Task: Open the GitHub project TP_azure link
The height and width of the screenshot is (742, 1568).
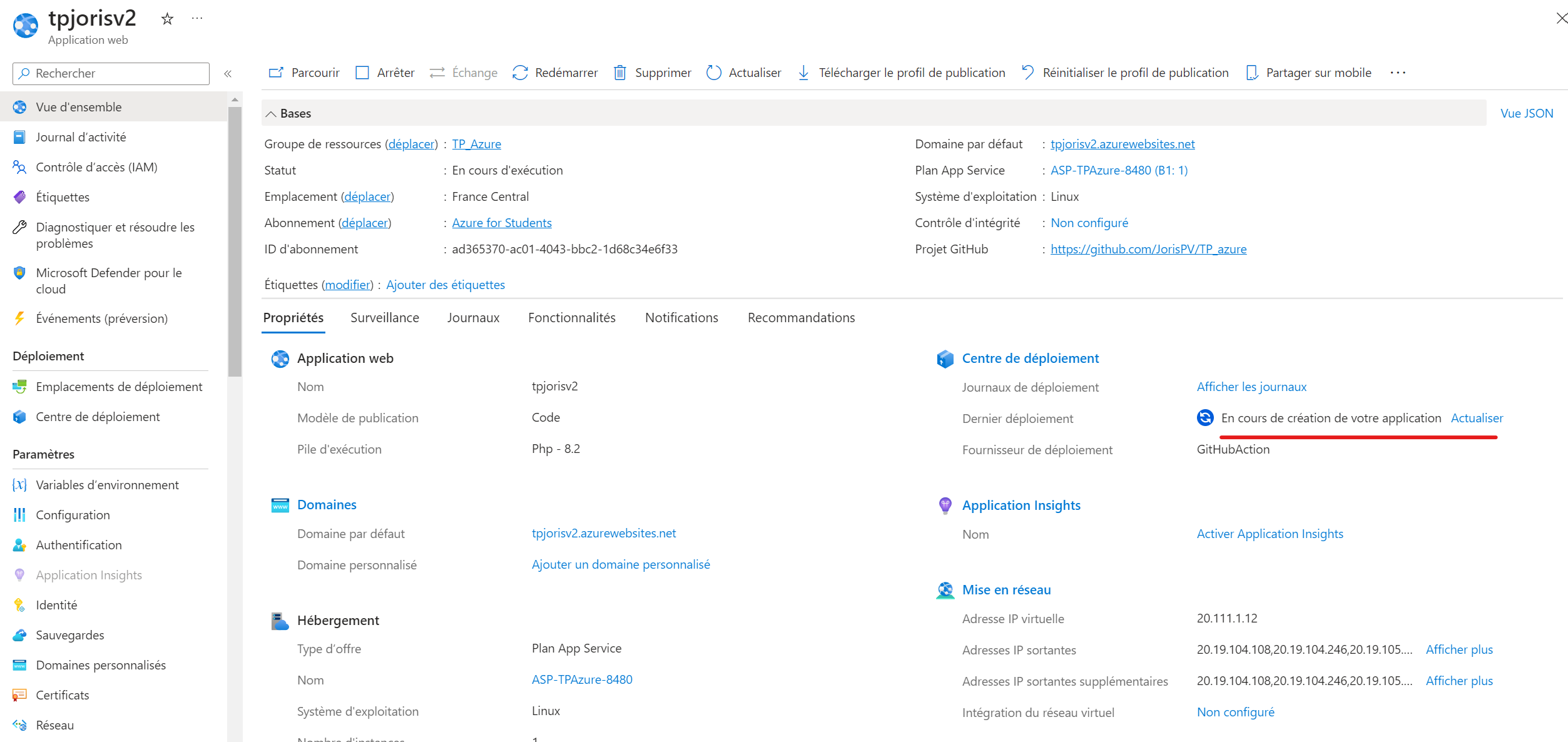Action: [x=1148, y=249]
